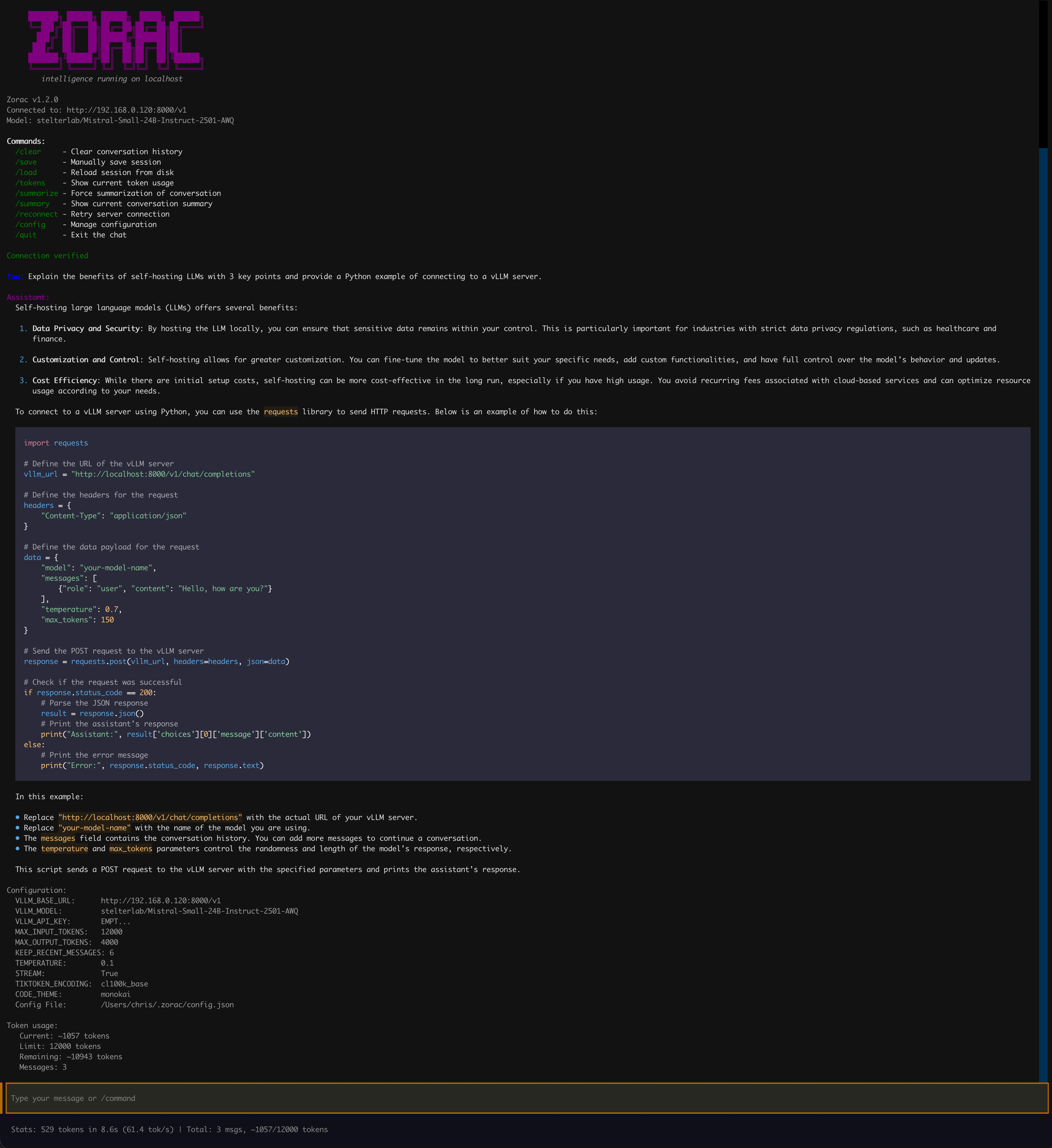Click the /reconnect command text
This screenshot has height=1148, width=1052.
point(36,214)
